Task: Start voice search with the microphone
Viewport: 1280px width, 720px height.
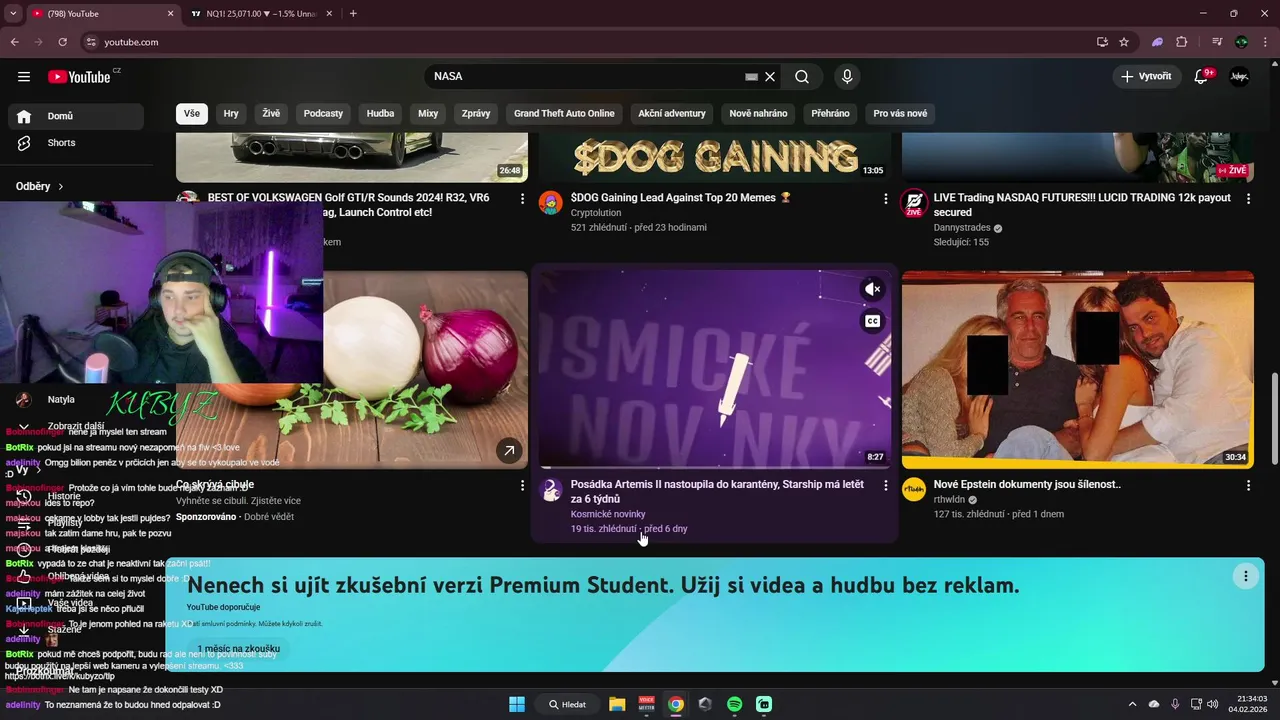Action: click(847, 77)
